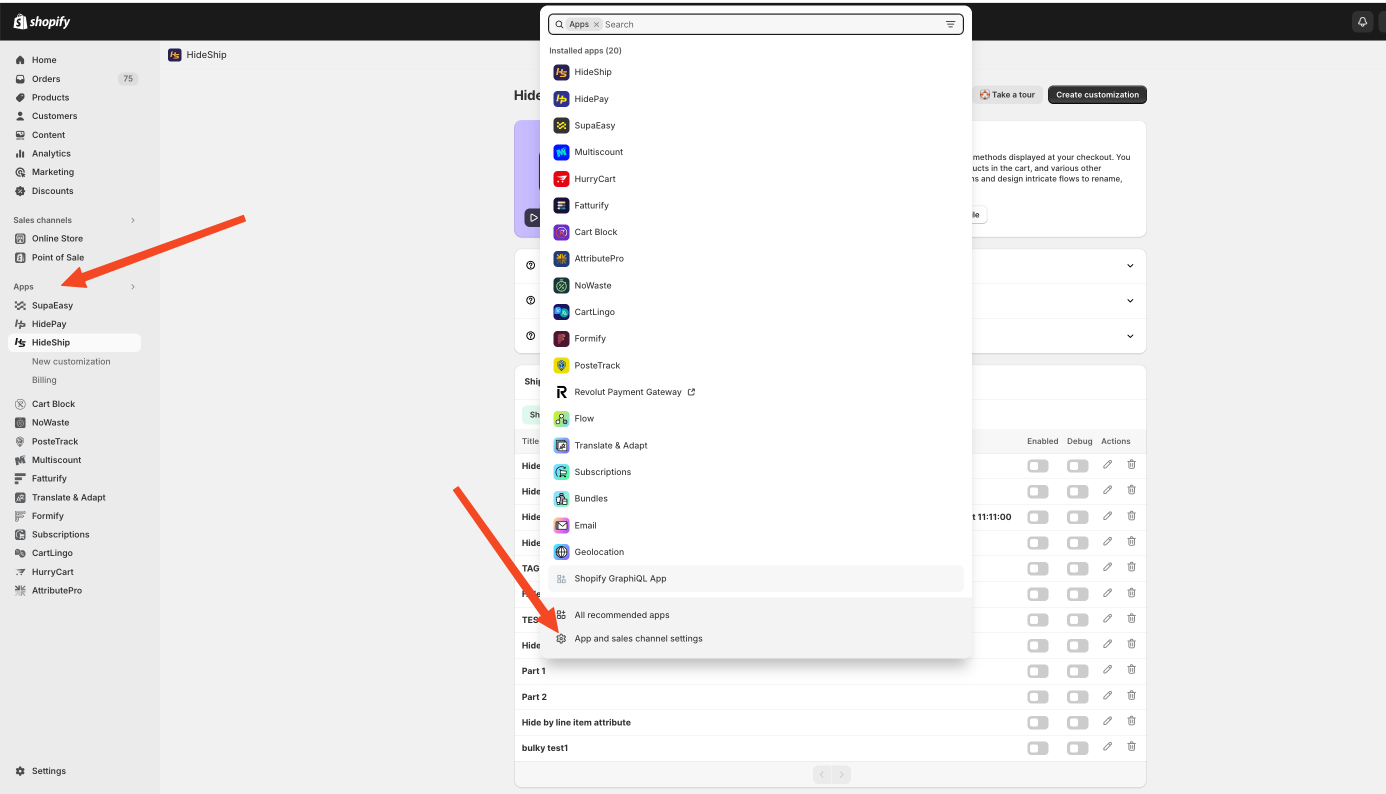
Task: Turn on Debug for "Hide by line item attribute"
Action: click(1078, 722)
